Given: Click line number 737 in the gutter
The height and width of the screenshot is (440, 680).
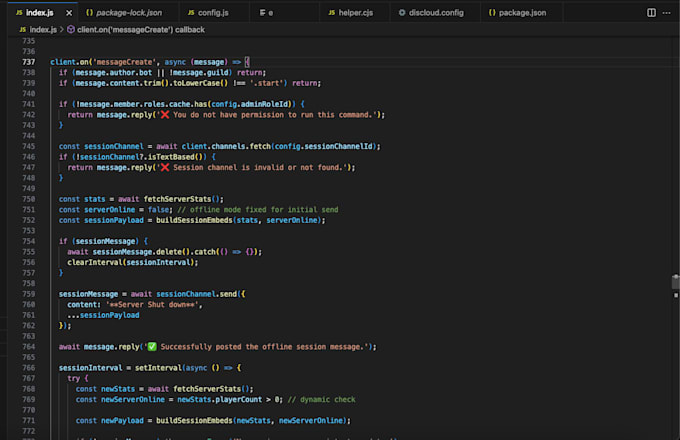Looking at the screenshot, I should coord(28,62).
